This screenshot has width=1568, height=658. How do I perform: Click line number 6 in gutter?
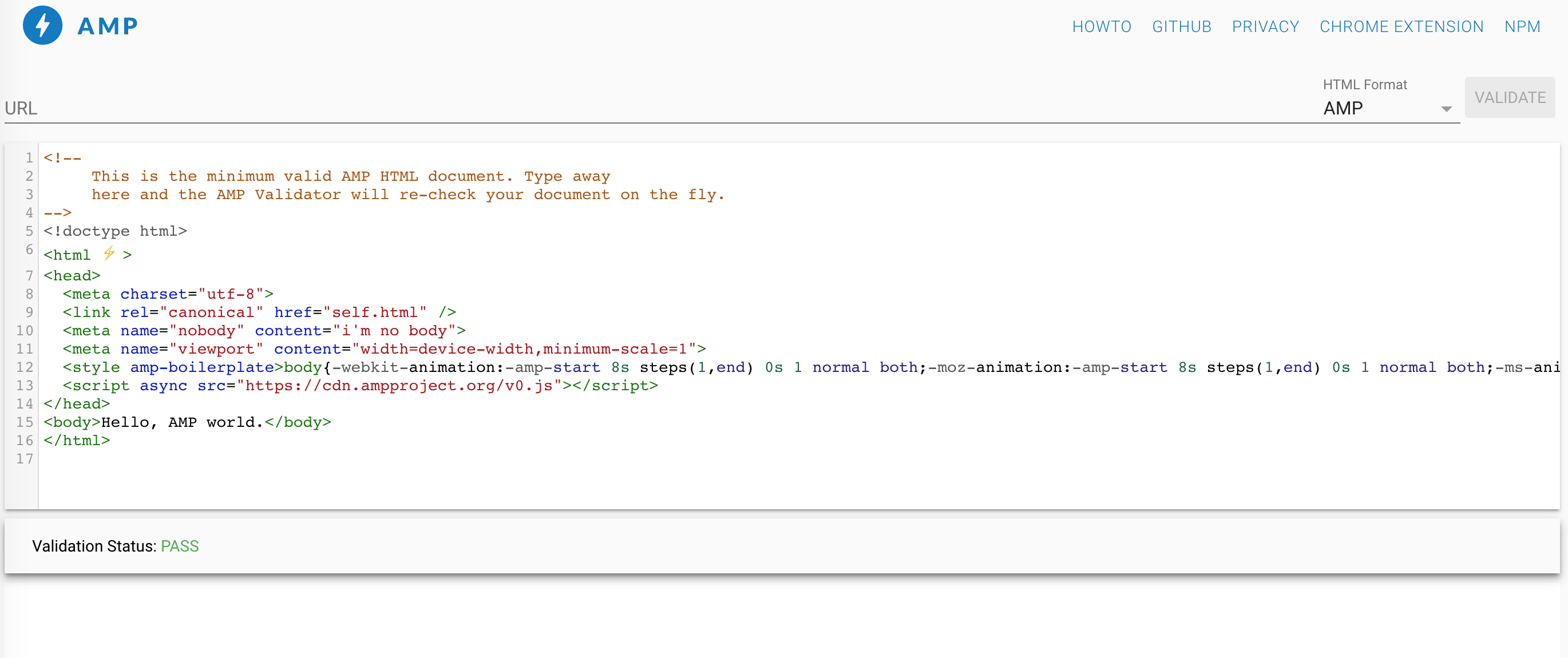coord(29,249)
